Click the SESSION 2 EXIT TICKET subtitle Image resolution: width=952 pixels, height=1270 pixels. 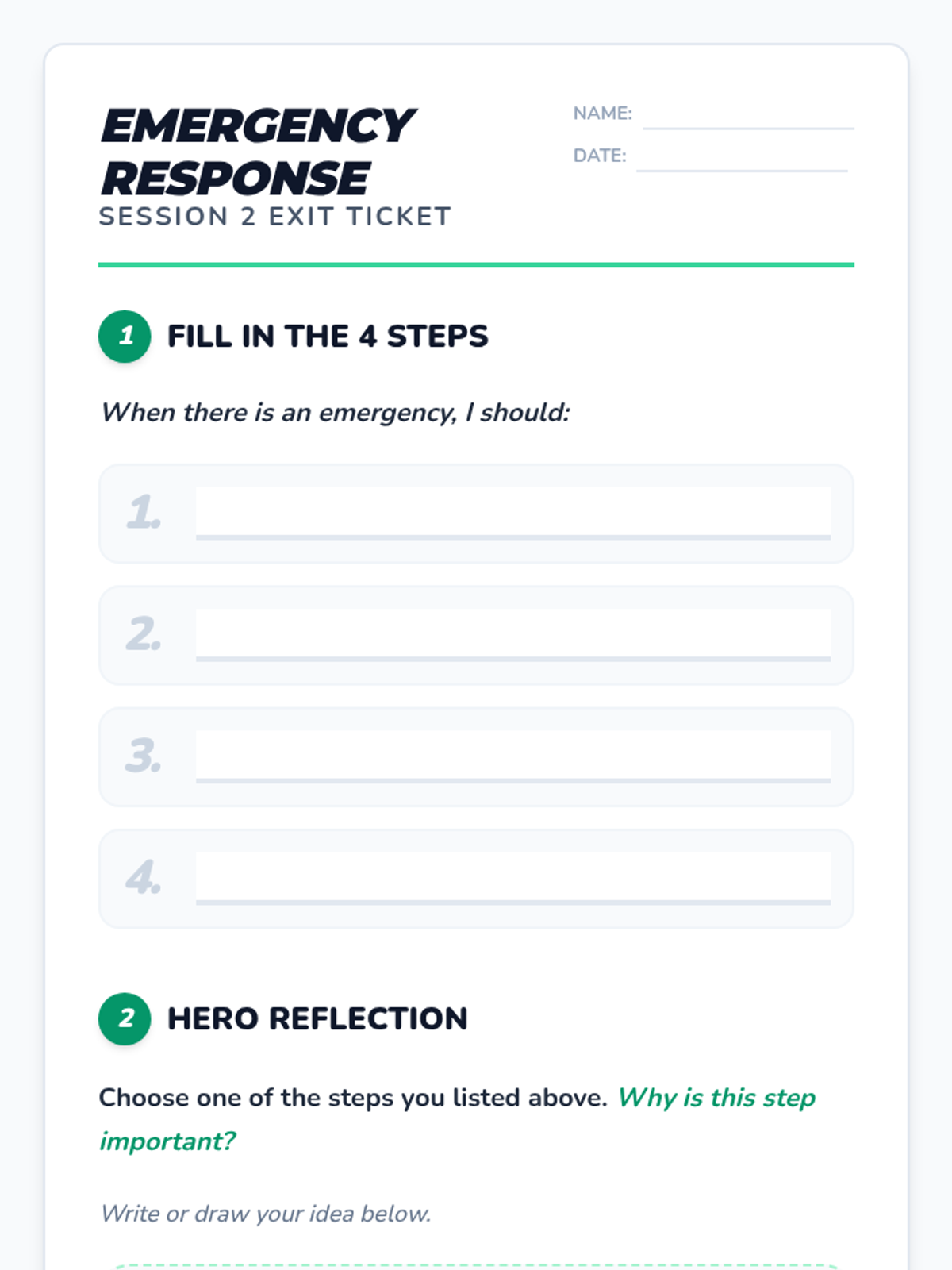tap(275, 217)
